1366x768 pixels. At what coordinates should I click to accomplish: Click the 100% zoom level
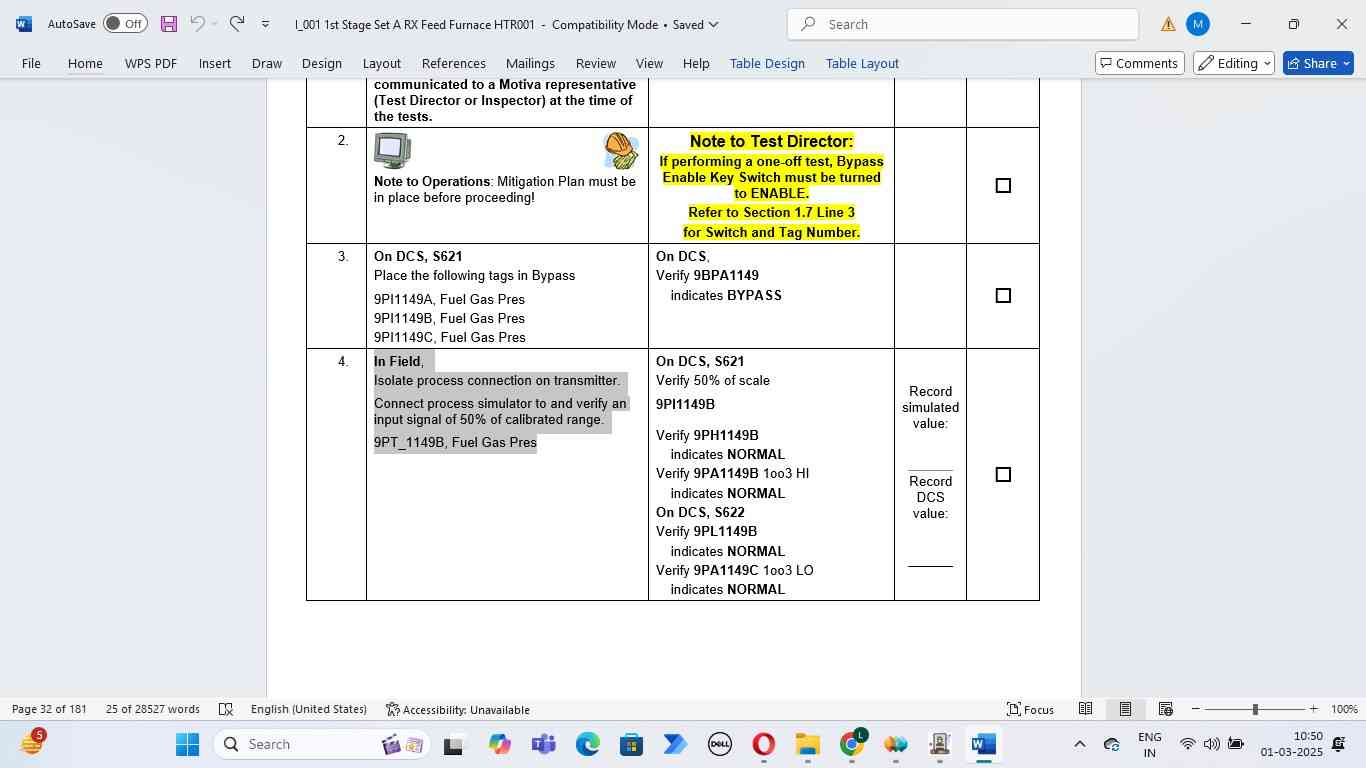[x=1344, y=709]
